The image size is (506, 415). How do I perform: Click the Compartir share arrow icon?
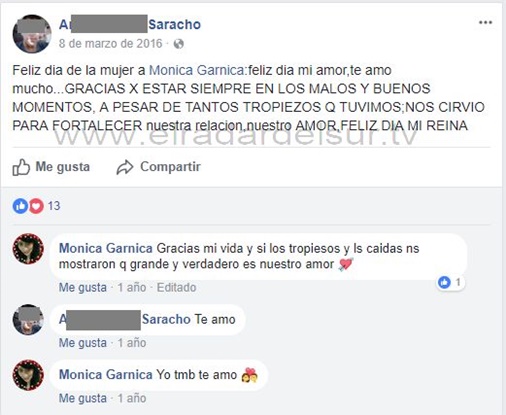pyautogui.click(x=125, y=167)
